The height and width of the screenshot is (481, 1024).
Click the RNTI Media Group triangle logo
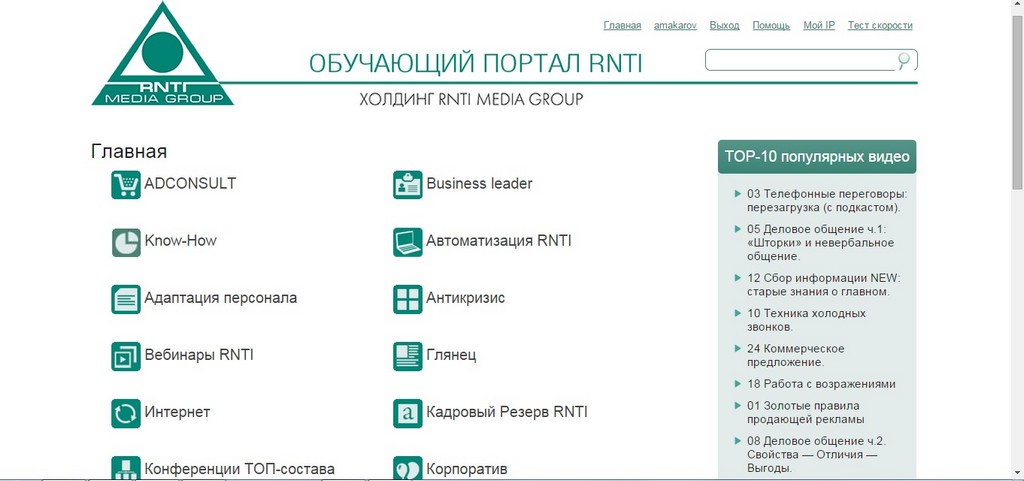(162, 54)
